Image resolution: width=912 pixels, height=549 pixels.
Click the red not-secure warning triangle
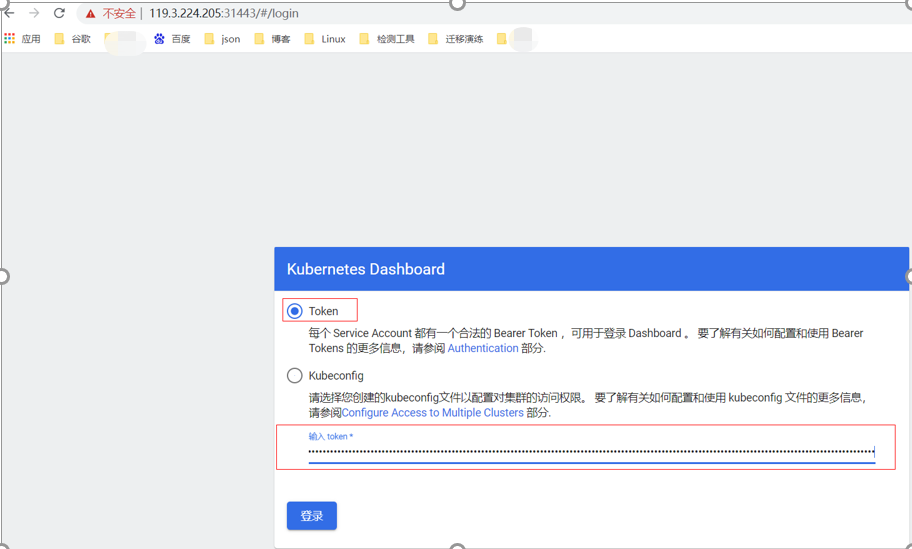coord(90,13)
